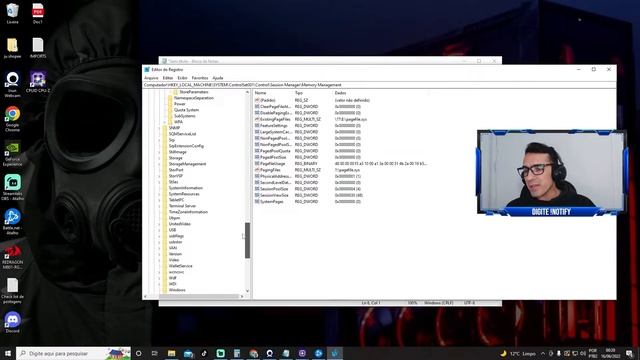Open the CPUID CPU-Z desktop shortcut
Viewport: 640px width, 360px height.
tap(38, 82)
